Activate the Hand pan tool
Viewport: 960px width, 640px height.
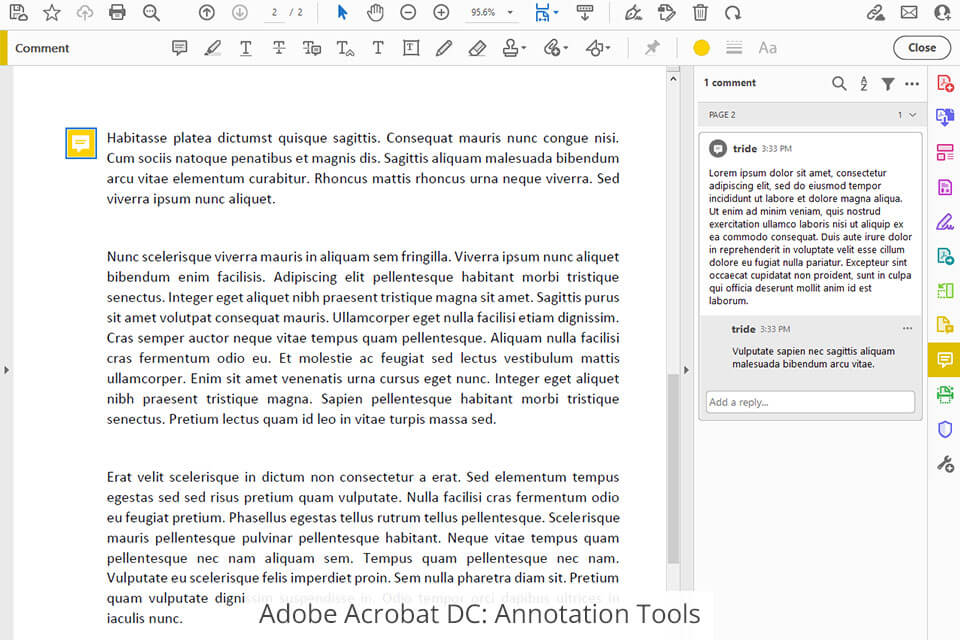(x=375, y=12)
